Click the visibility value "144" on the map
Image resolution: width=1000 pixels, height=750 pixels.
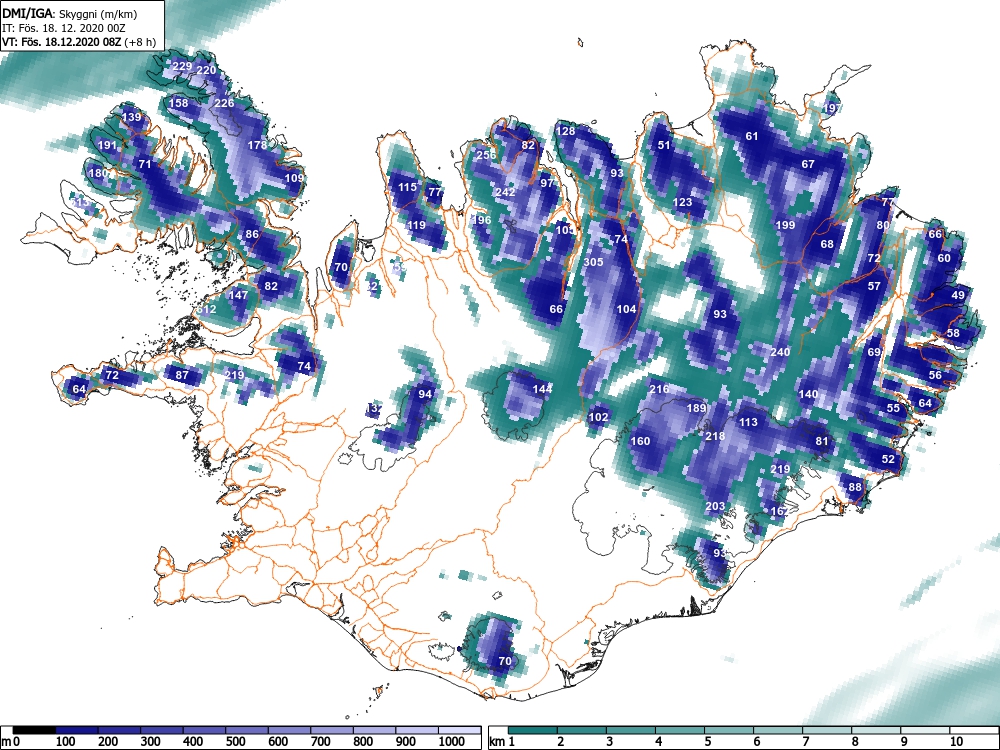pyautogui.click(x=542, y=389)
